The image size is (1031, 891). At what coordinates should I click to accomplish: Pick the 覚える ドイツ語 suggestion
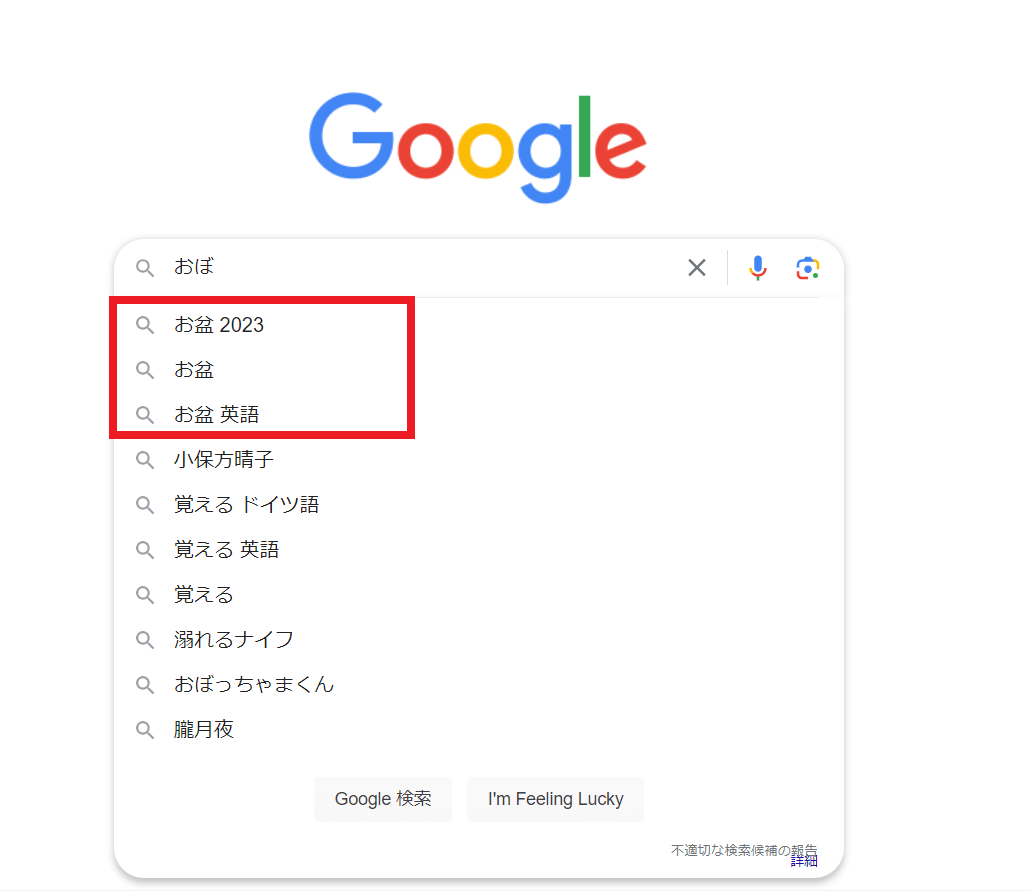click(x=246, y=505)
